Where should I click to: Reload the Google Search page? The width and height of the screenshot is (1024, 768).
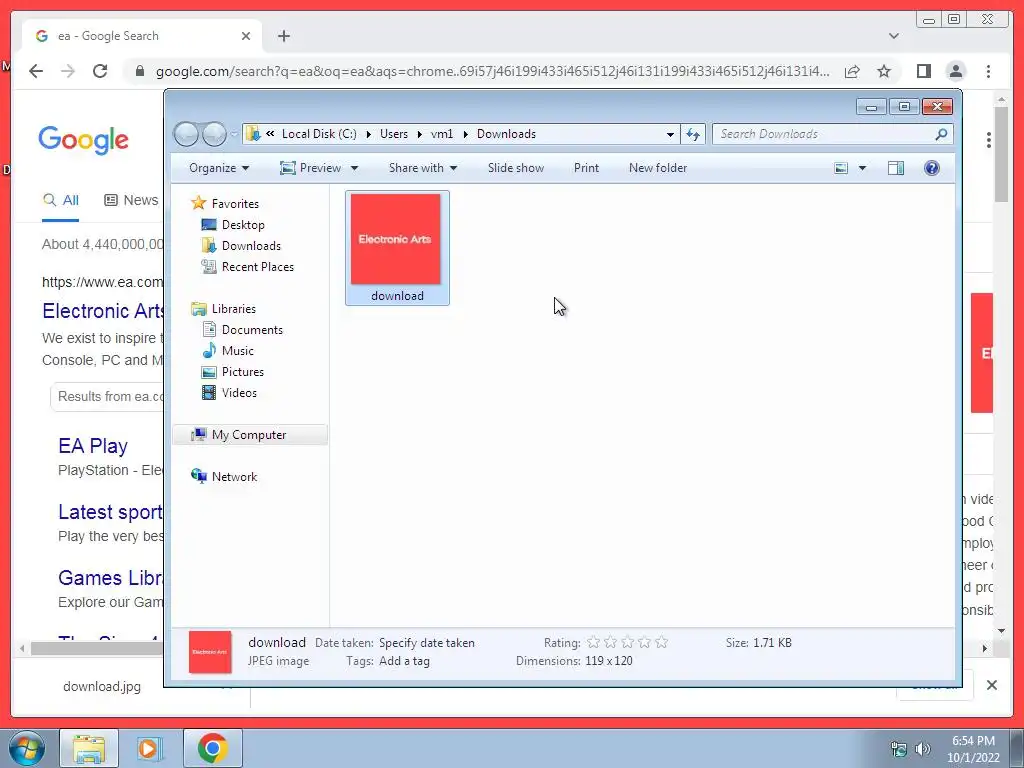click(x=100, y=71)
